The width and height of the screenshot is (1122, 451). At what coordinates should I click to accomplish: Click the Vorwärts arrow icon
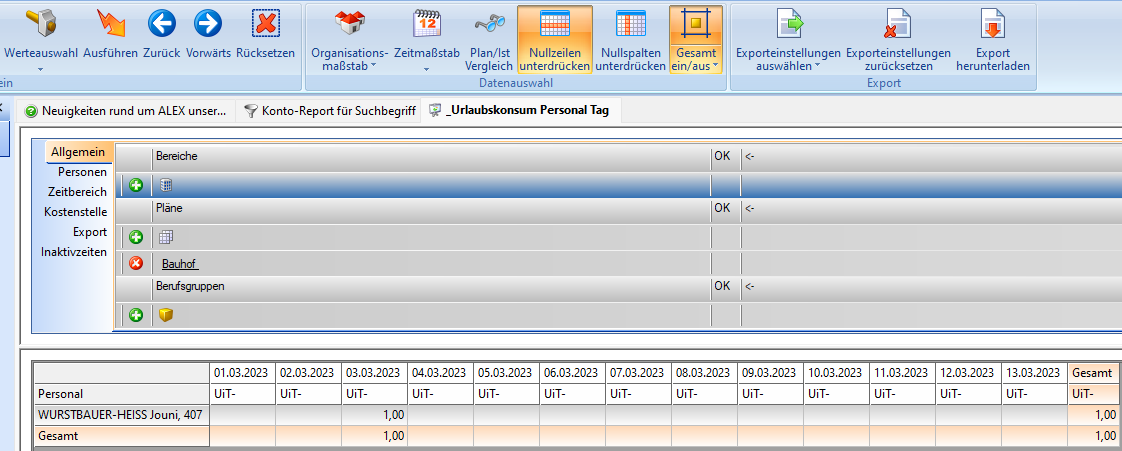208,24
